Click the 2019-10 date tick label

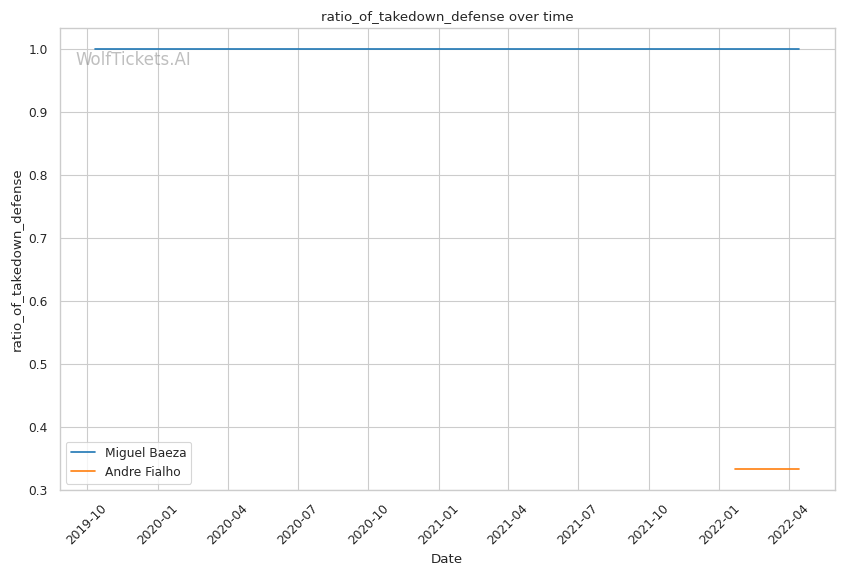87,522
